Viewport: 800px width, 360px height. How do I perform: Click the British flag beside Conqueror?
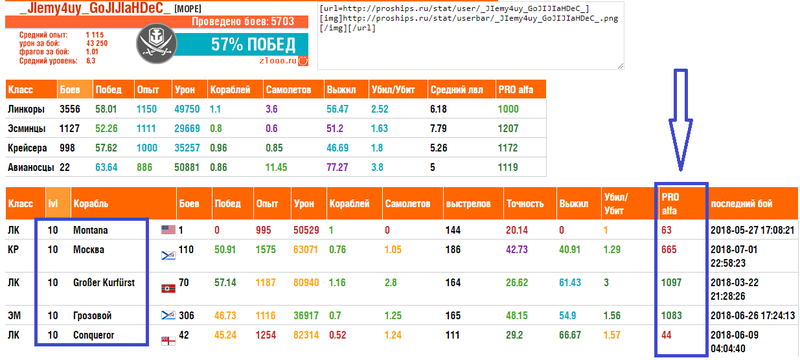168,341
